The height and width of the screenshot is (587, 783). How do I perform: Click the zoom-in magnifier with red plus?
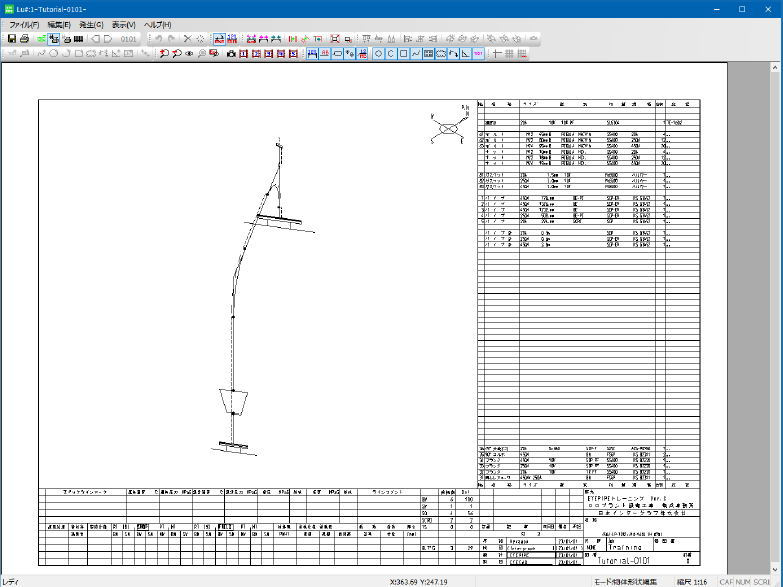pyautogui.click(x=164, y=53)
